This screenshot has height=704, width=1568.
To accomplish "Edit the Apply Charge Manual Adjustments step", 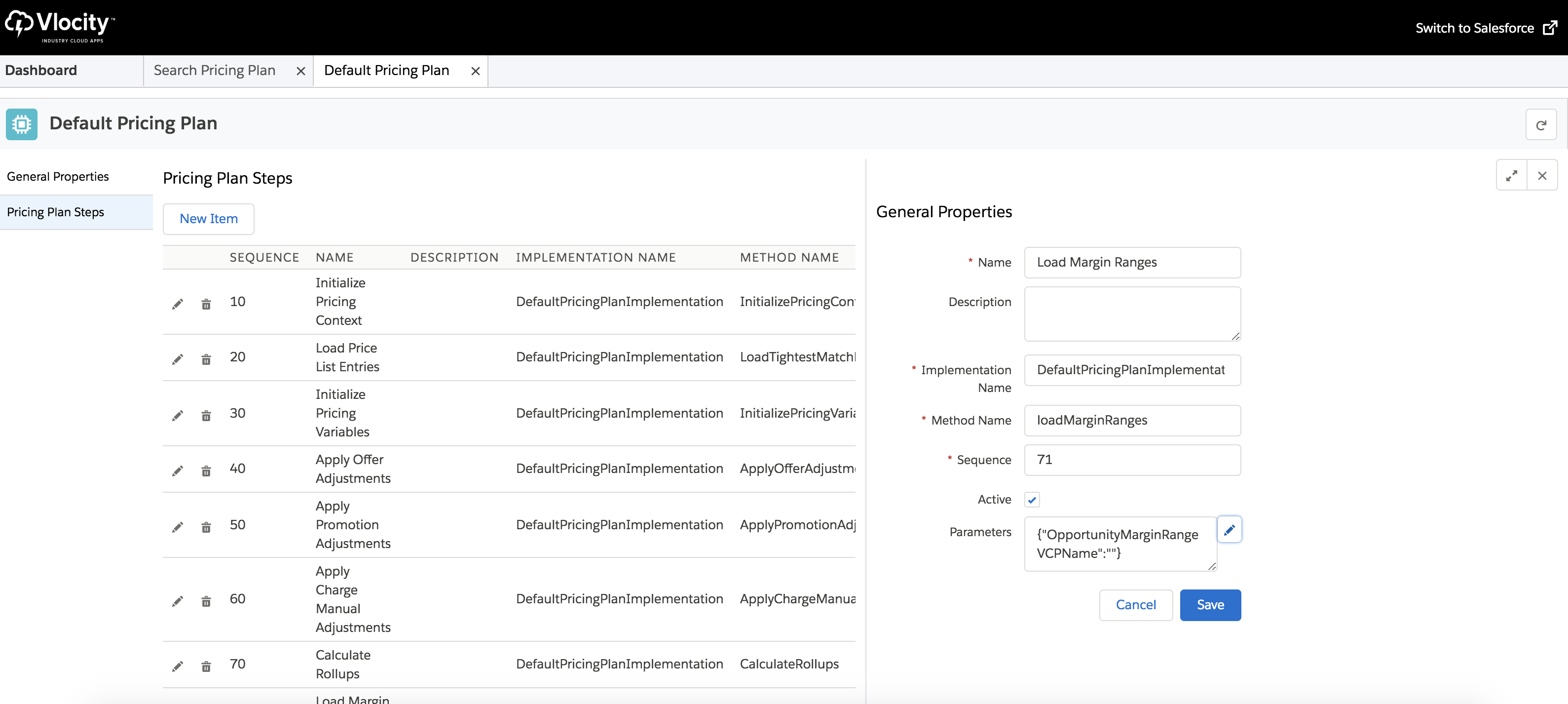I will pyautogui.click(x=177, y=601).
